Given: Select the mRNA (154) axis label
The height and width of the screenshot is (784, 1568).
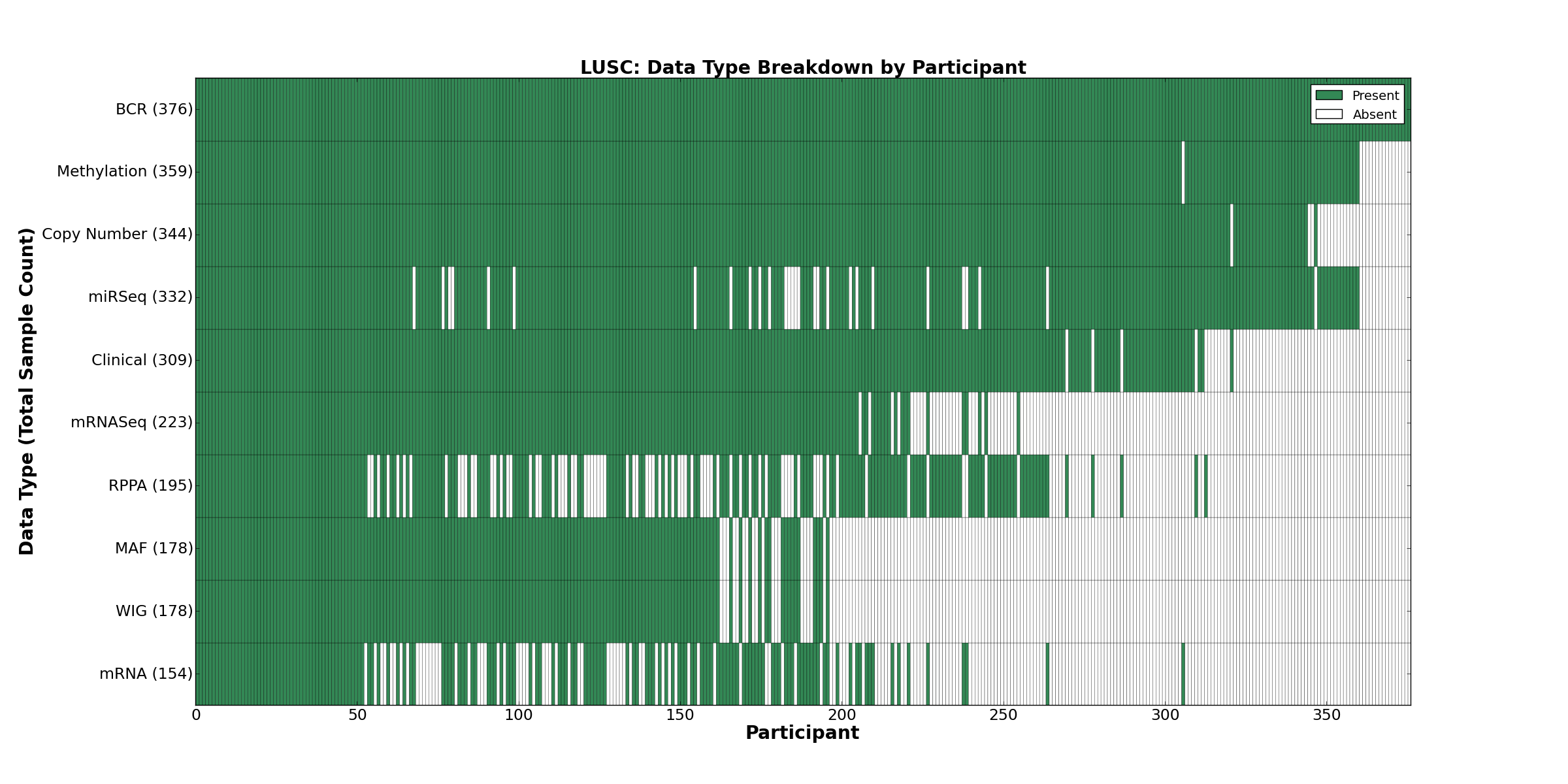Looking at the screenshot, I should (146, 674).
